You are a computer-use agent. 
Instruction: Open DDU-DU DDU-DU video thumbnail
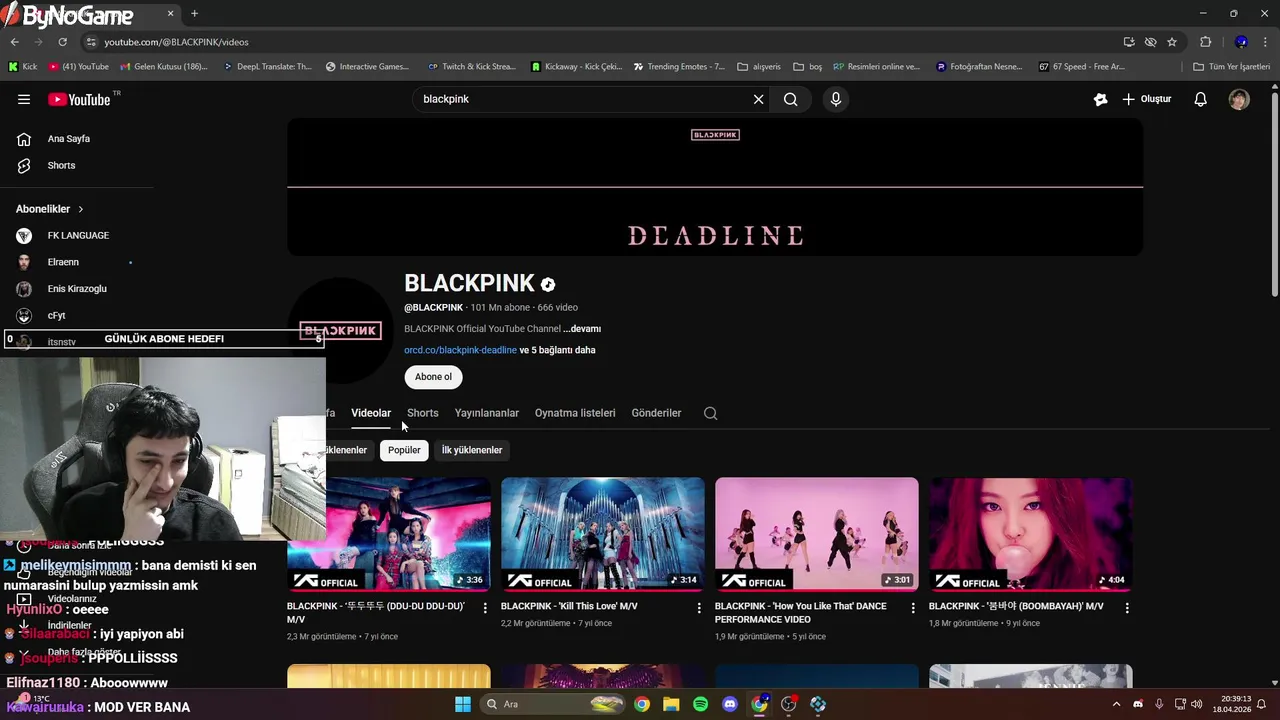coord(389,535)
